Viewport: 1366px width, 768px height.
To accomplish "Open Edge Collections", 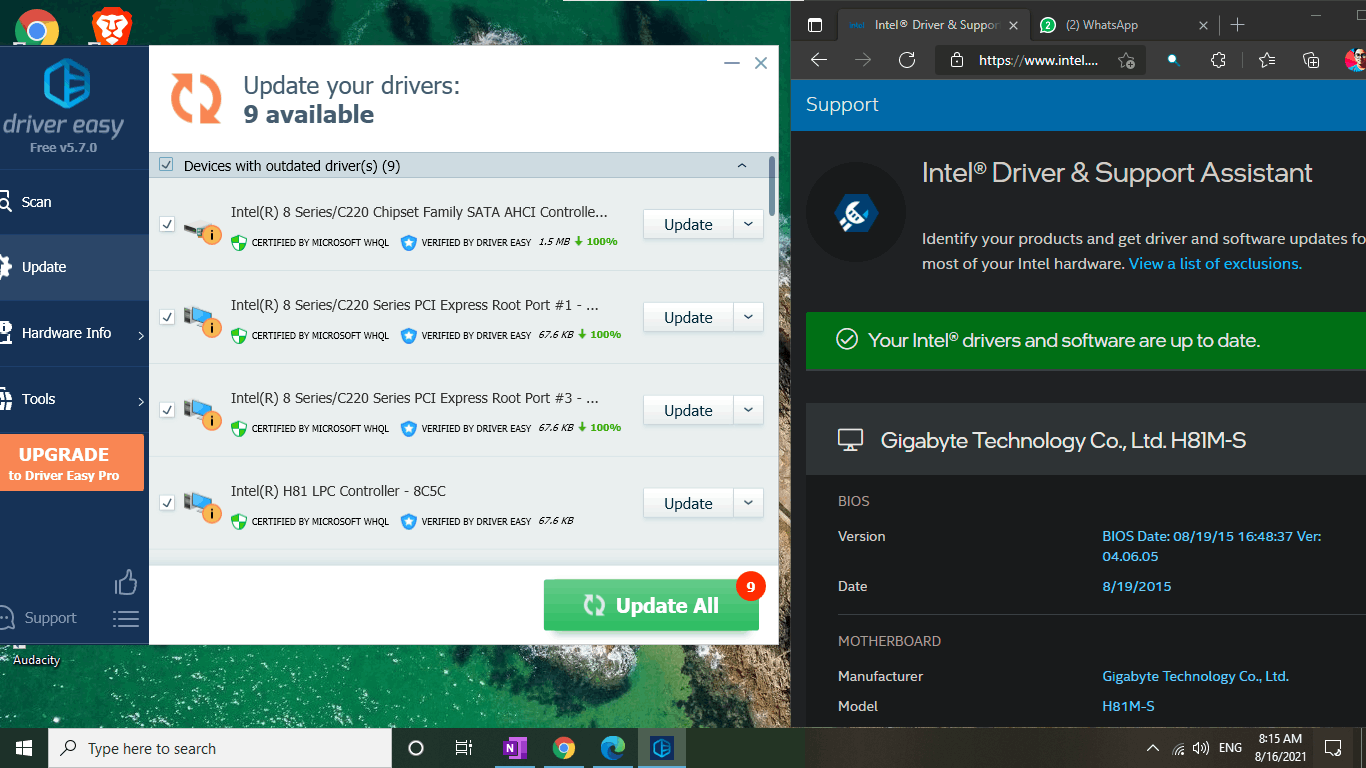I will click(x=1310, y=60).
